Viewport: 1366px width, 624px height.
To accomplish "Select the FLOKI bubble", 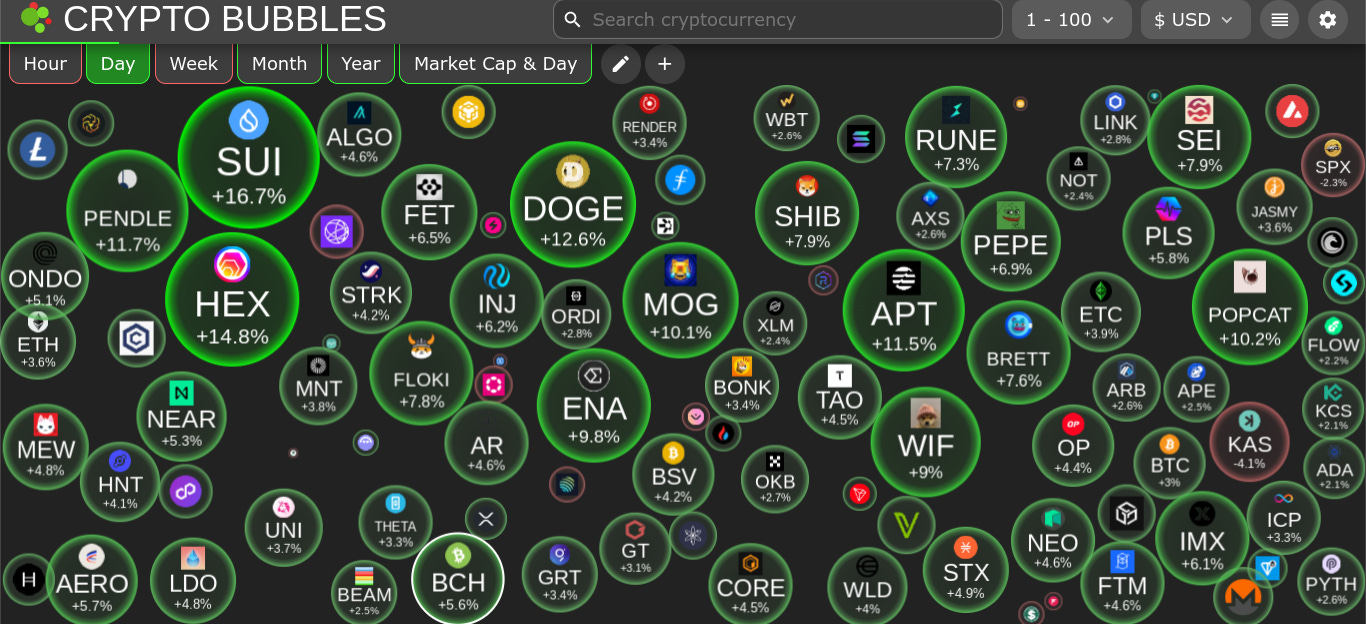I will 422,373.
